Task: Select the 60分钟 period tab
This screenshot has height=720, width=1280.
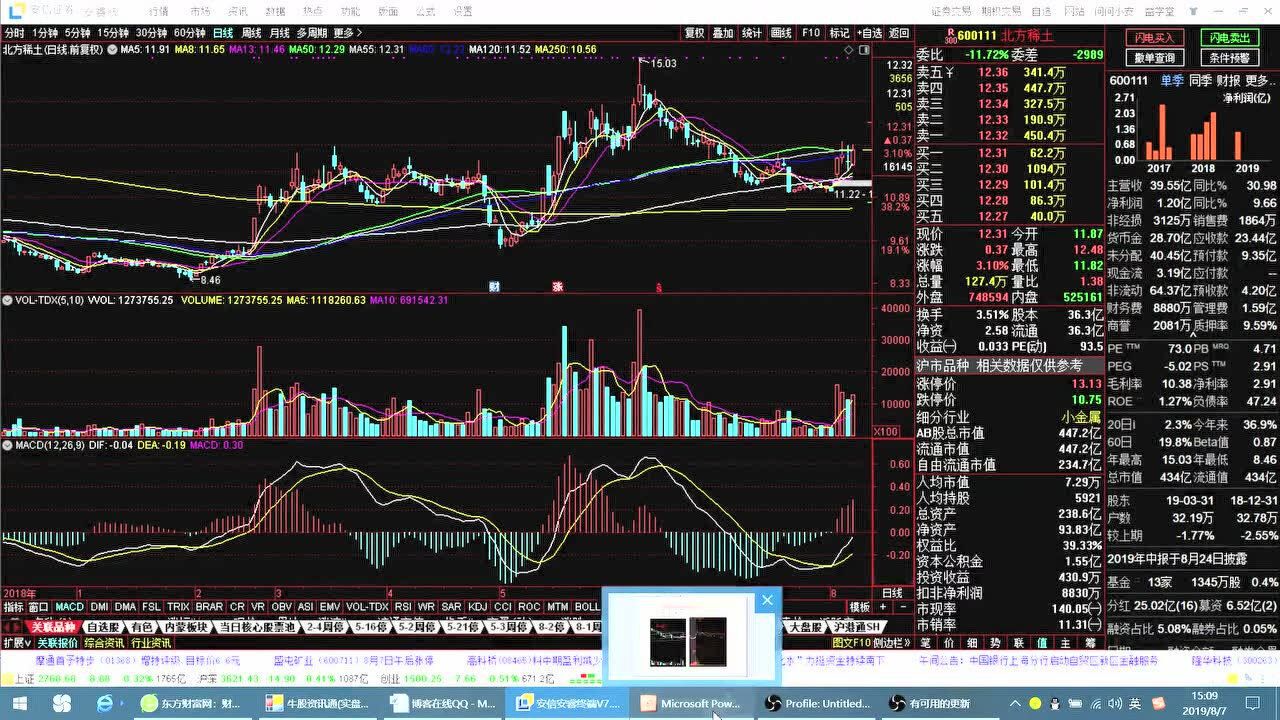Action: pos(189,33)
